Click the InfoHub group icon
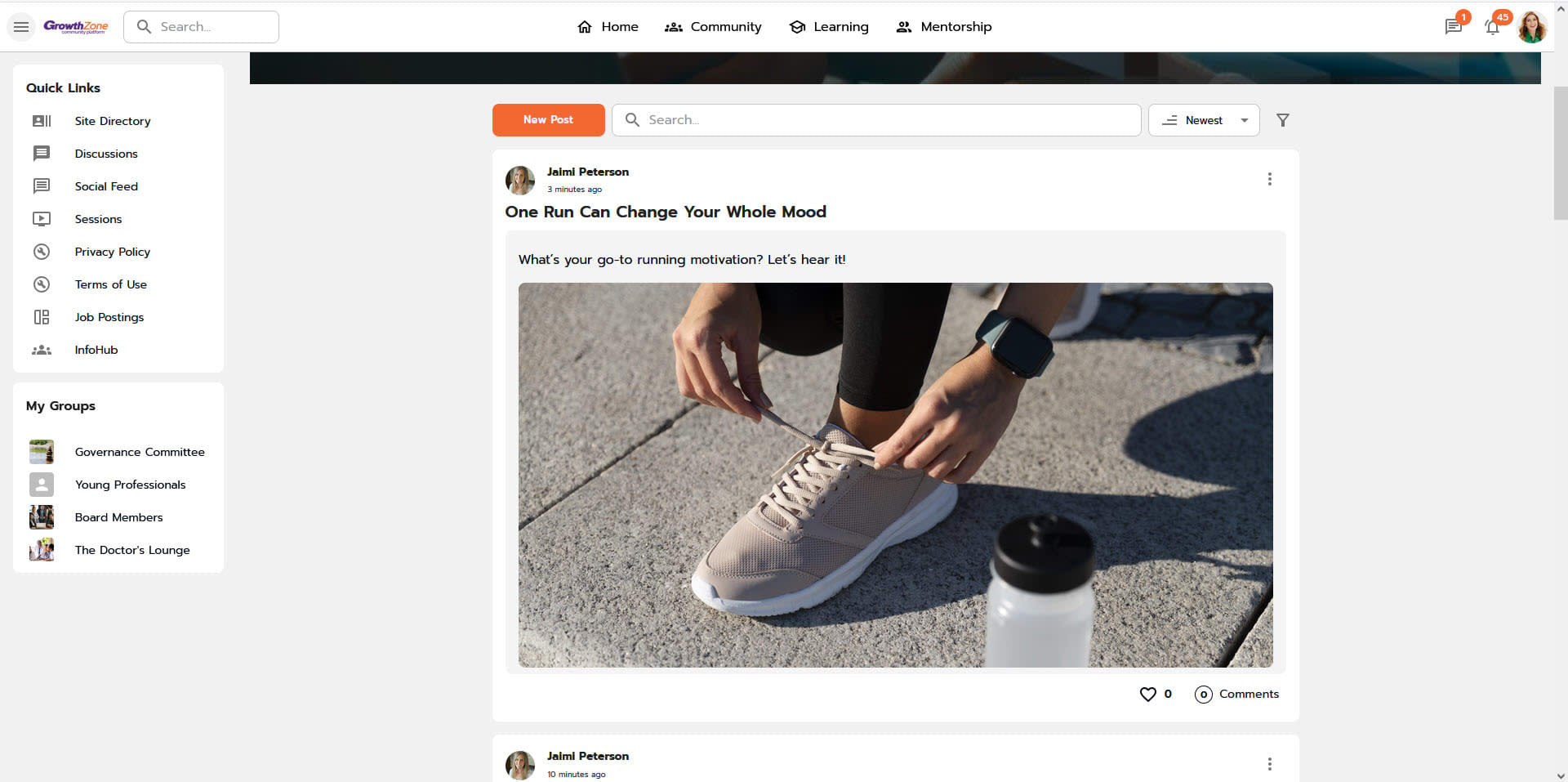Viewport: 1568px width, 782px height. point(42,350)
